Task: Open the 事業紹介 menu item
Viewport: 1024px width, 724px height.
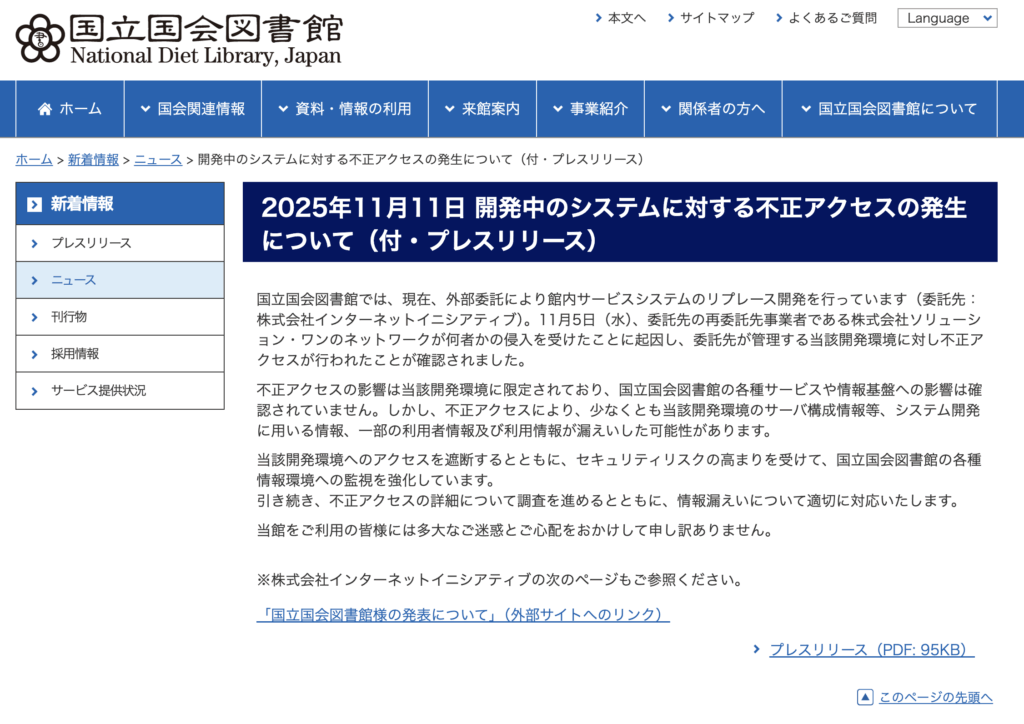Action: (x=590, y=109)
